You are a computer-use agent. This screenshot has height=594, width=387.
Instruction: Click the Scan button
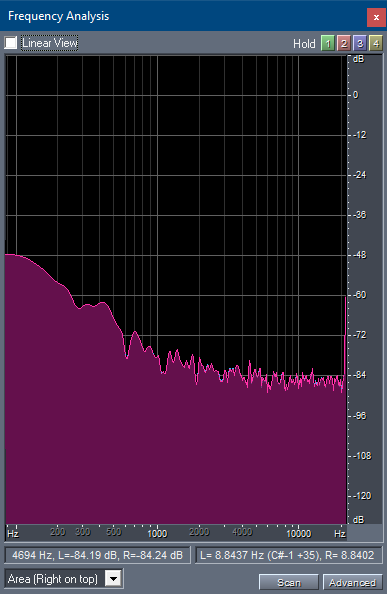pyautogui.click(x=289, y=582)
